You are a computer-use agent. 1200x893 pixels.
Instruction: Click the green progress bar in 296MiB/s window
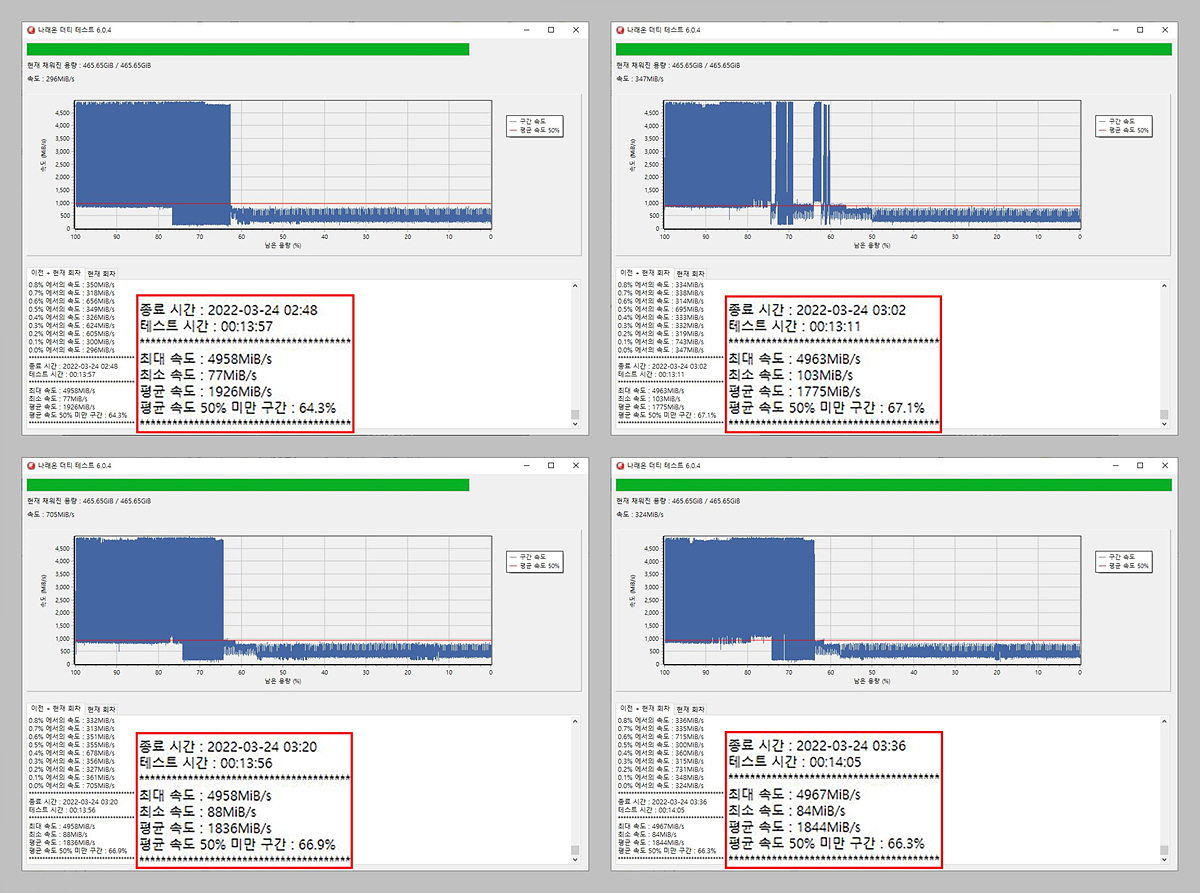(248, 49)
